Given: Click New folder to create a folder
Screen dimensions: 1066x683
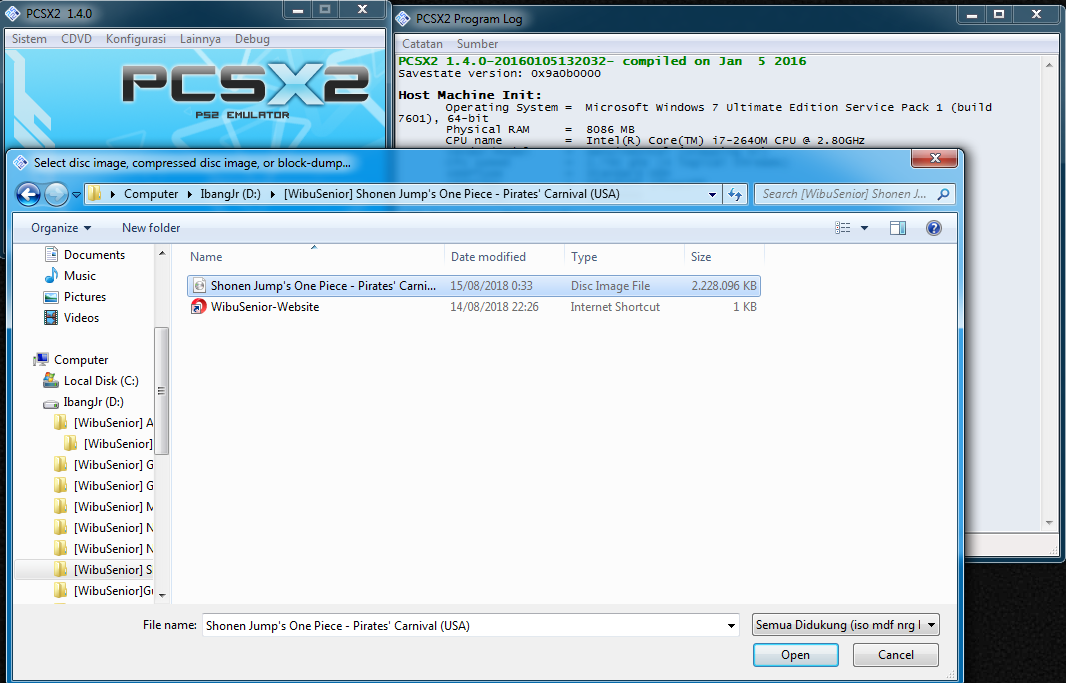Looking at the screenshot, I should click(x=150, y=227).
